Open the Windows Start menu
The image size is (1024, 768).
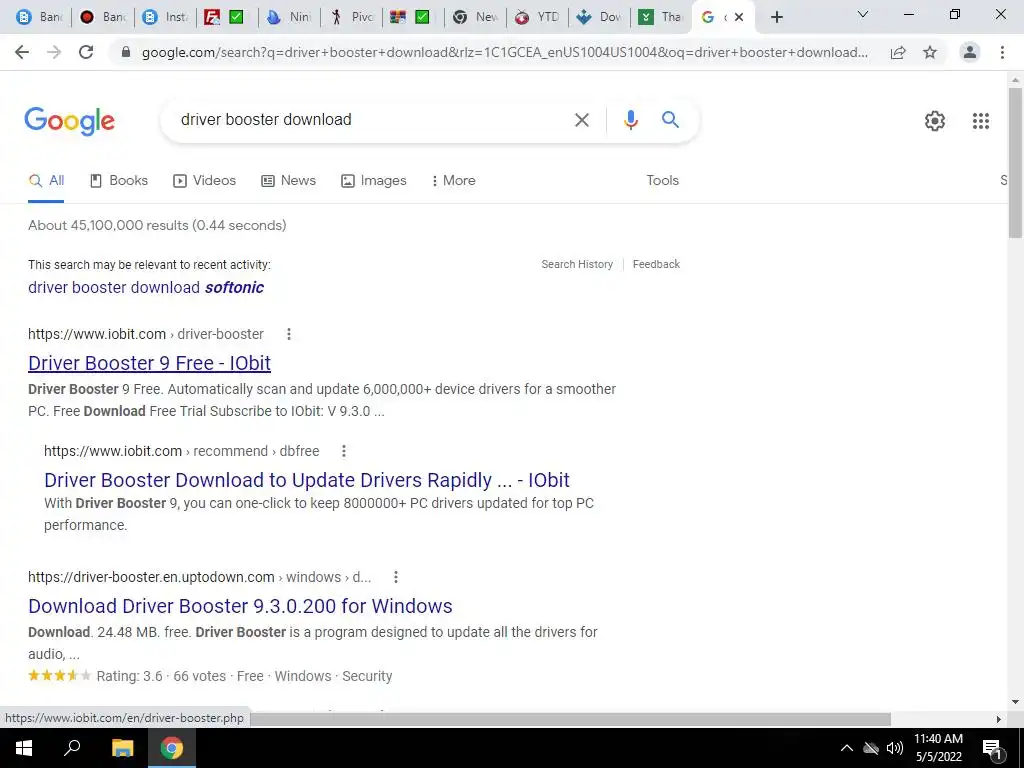coord(24,748)
